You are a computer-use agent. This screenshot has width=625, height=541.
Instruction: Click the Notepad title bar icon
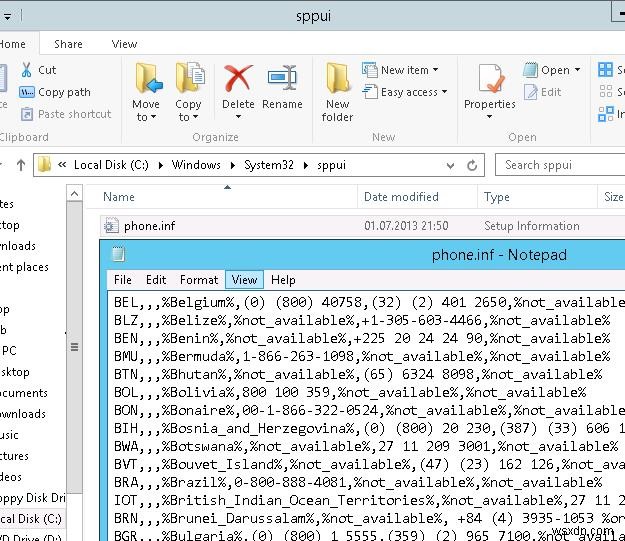click(x=118, y=255)
